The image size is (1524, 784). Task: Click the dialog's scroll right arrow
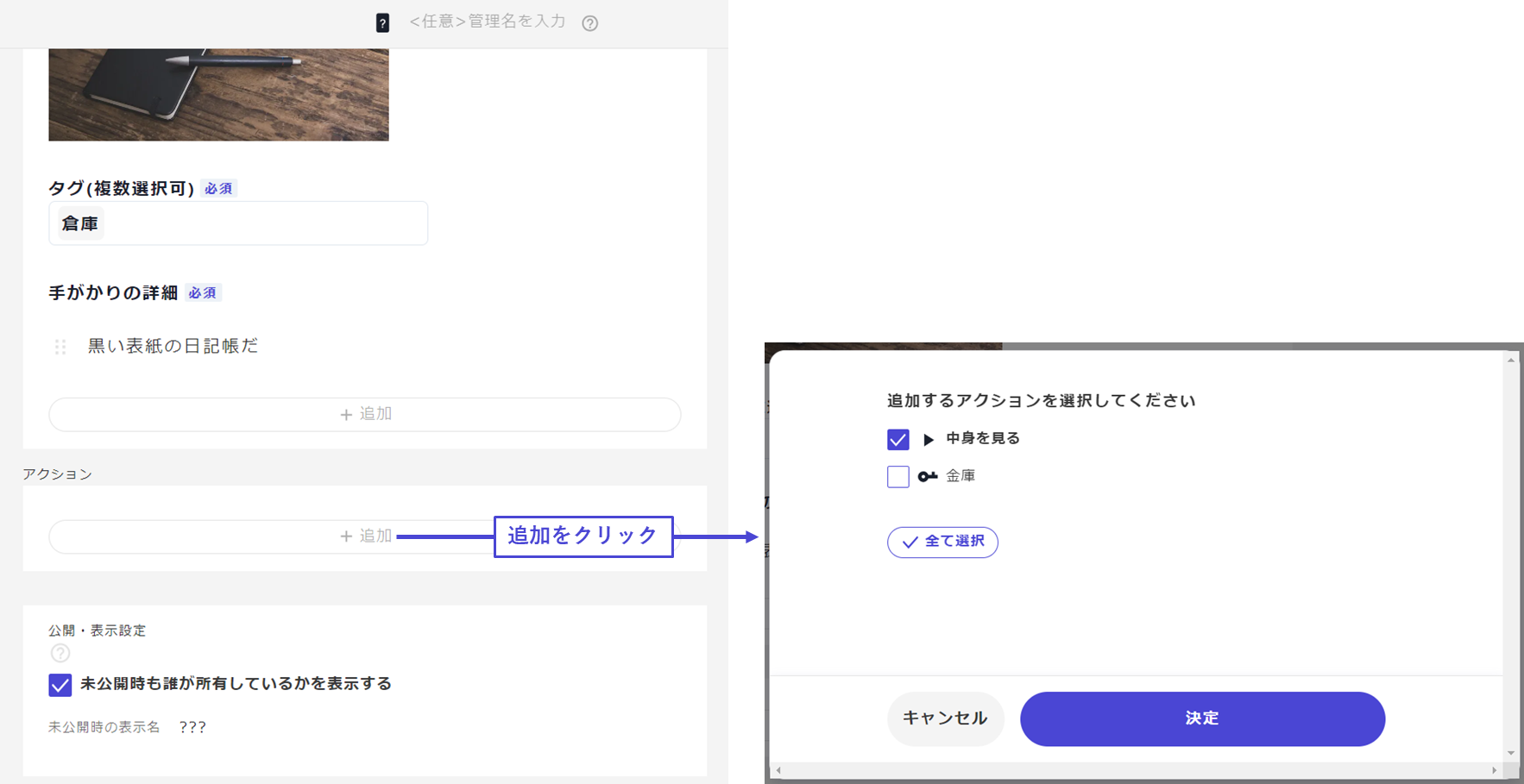pos(1494,770)
